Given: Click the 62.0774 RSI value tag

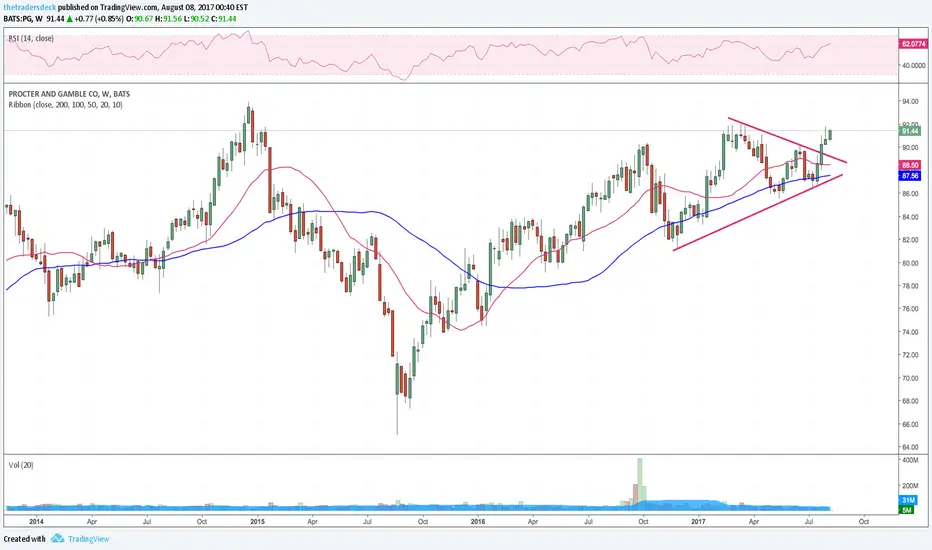Looking at the screenshot, I should click(x=914, y=44).
